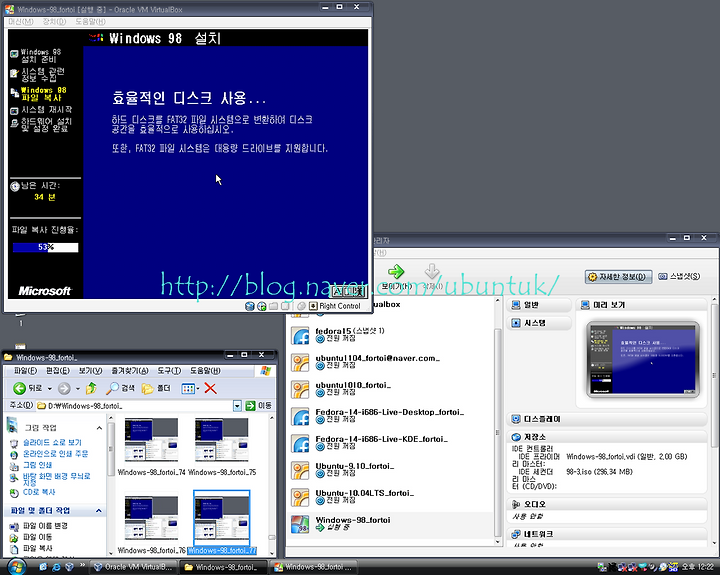Click the Oracle VM VirtualBox taskbar button
Image resolution: width=720 pixels, height=575 pixels.
pos(133,567)
